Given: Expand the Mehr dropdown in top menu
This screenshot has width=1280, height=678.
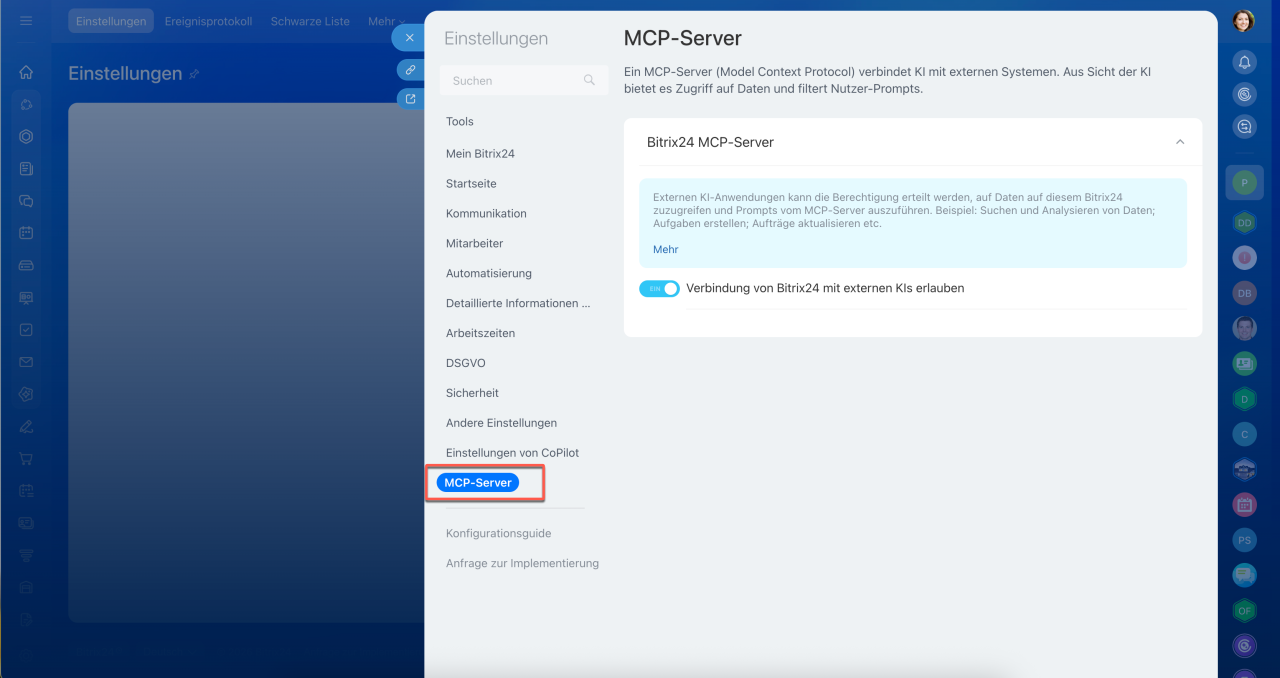Looking at the screenshot, I should [386, 21].
